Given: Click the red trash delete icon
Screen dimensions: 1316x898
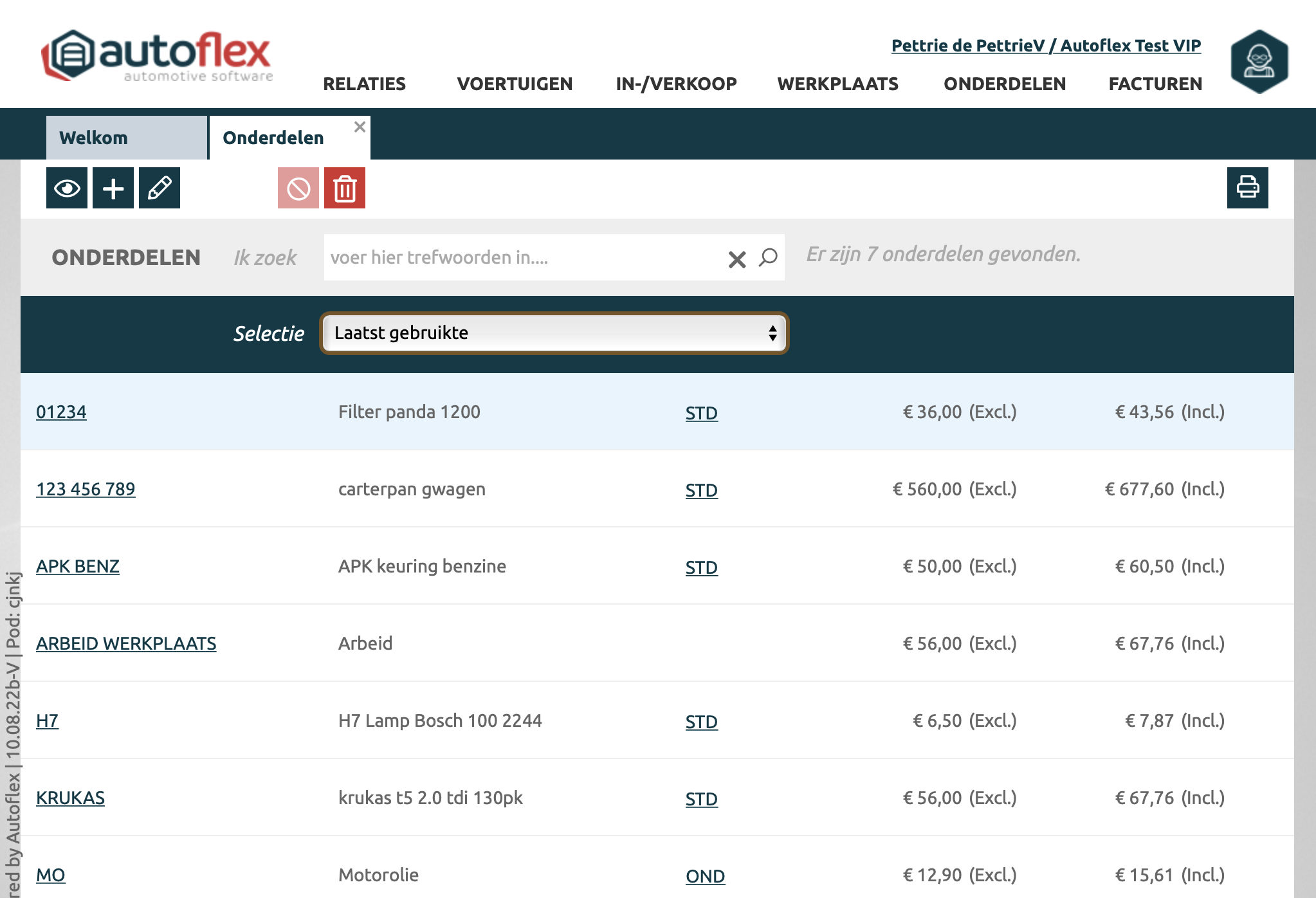Looking at the screenshot, I should pyautogui.click(x=345, y=188).
